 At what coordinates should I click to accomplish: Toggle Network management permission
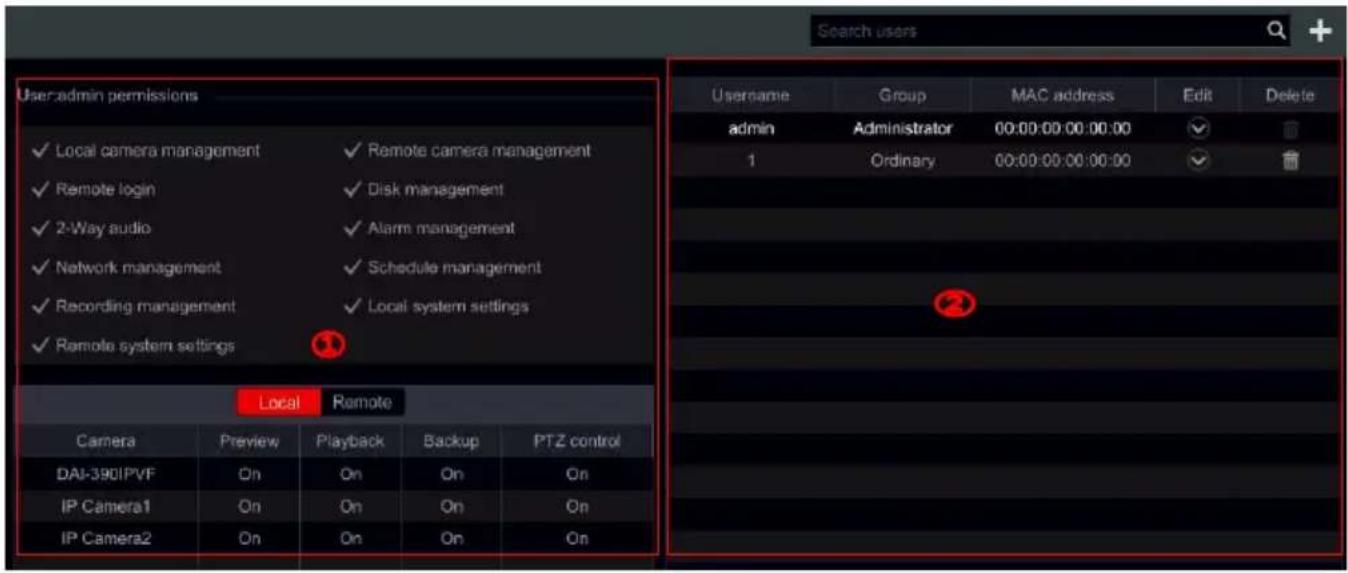pos(126,267)
